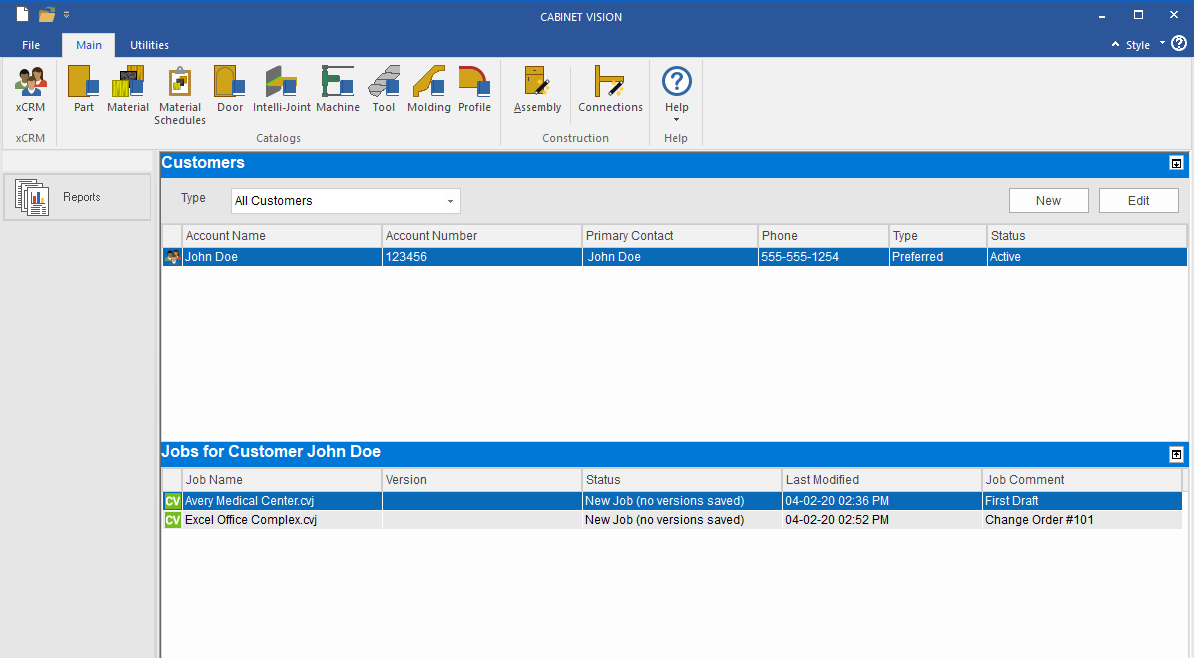Click the Preferred type cell
Image resolution: width=1194 pixels, height=658 pixels.
[x=937, y=257]
